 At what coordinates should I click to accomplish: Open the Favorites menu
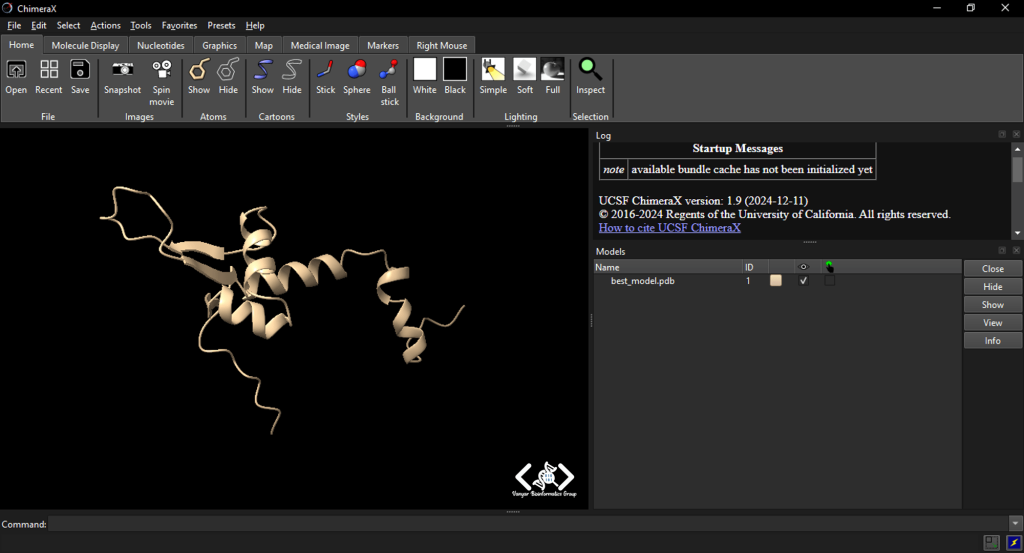point(179,25)
